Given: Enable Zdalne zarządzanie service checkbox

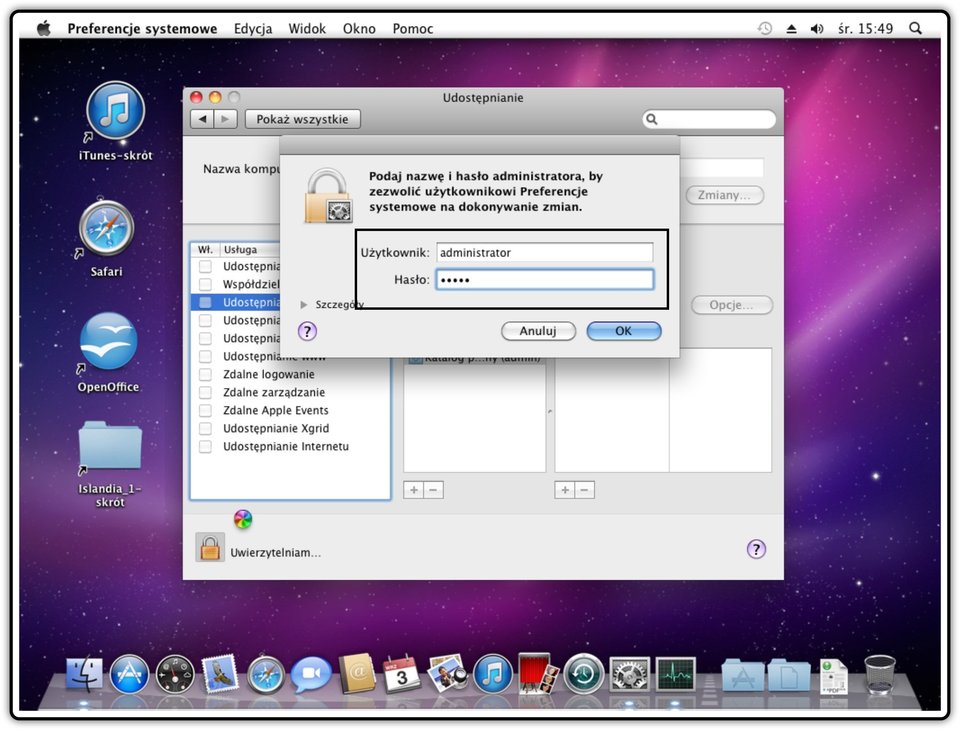Looking at the screenshot, I should click(x=205, y=392).
